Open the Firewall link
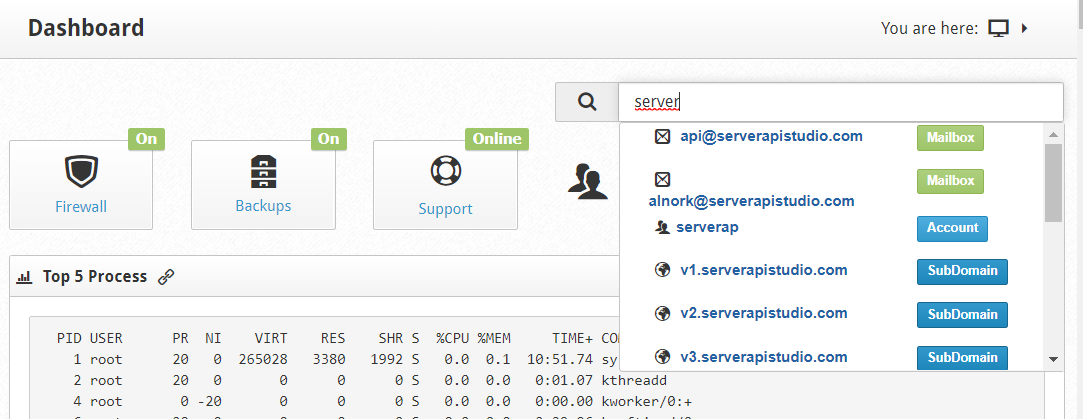 coord(81,206)
